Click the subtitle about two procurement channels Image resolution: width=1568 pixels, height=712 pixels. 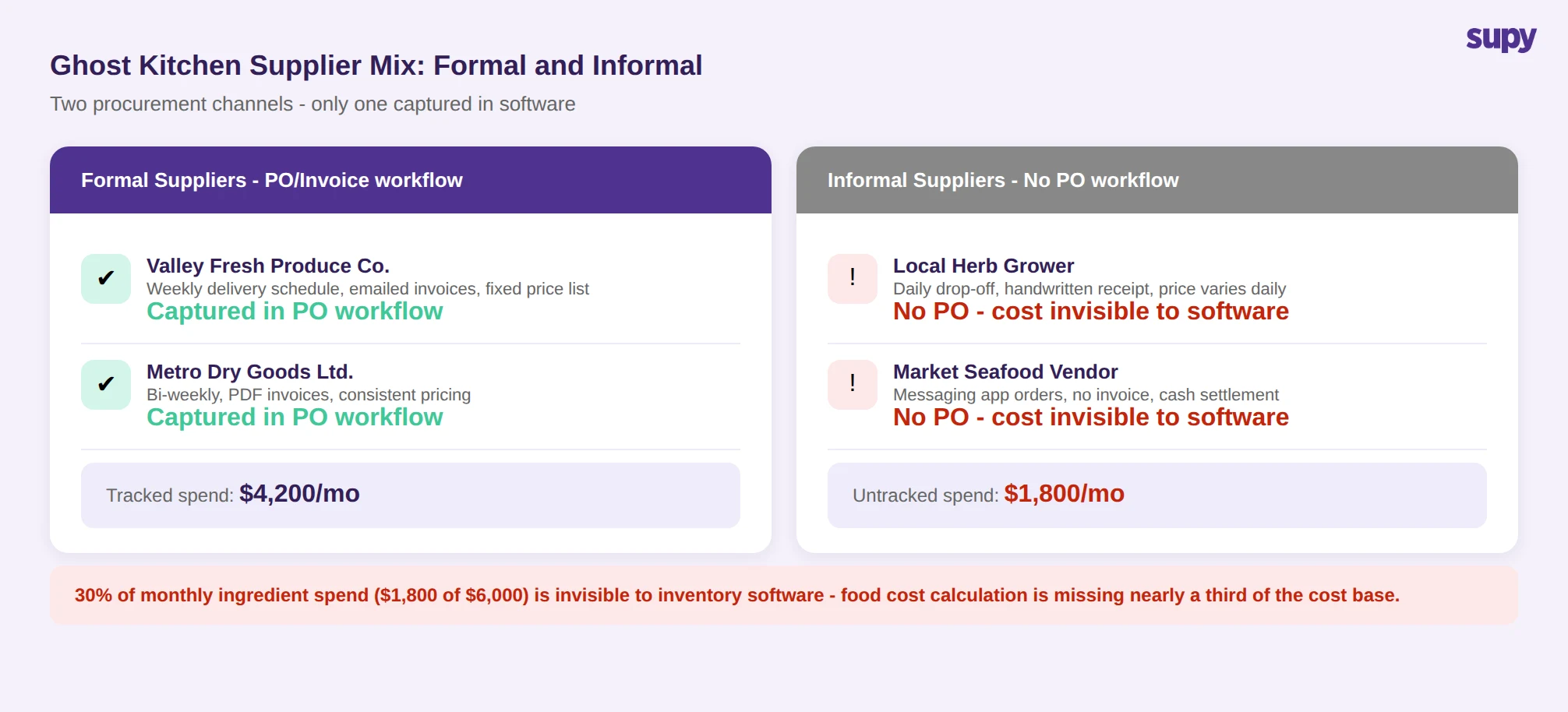click(x=313, y=104)
